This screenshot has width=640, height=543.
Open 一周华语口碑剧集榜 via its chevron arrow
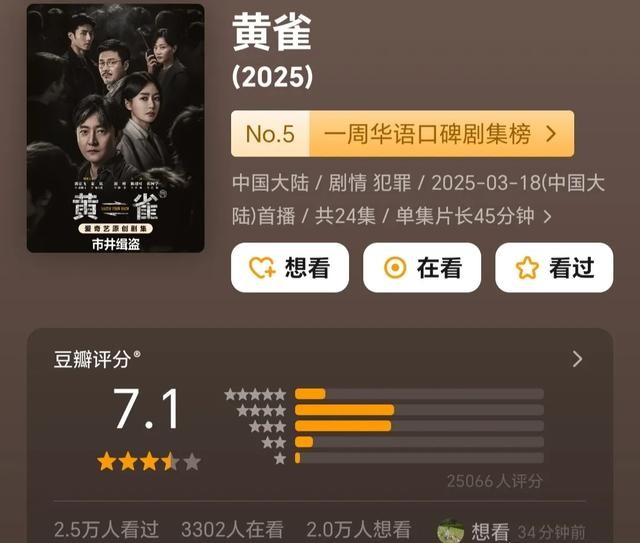click(551, 134)
